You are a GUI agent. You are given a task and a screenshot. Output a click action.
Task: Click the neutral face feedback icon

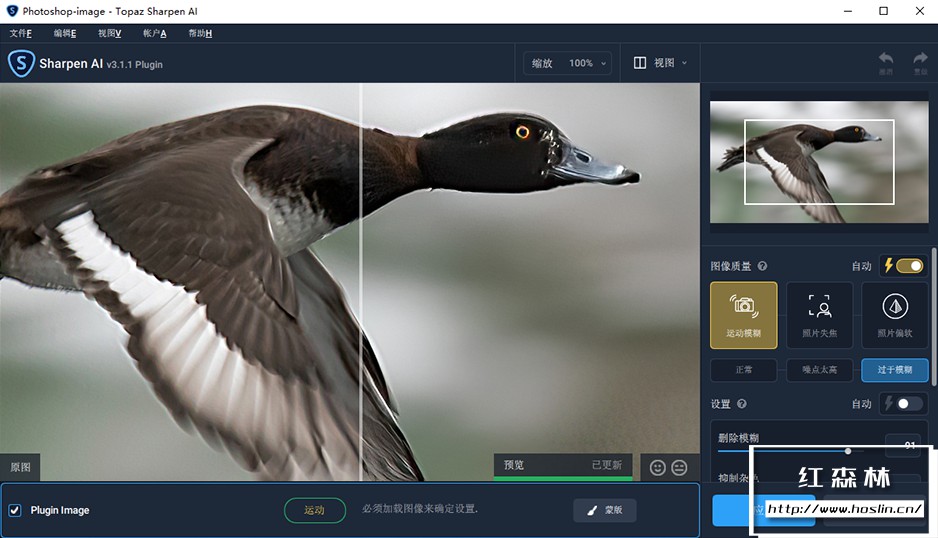[679, 467]
